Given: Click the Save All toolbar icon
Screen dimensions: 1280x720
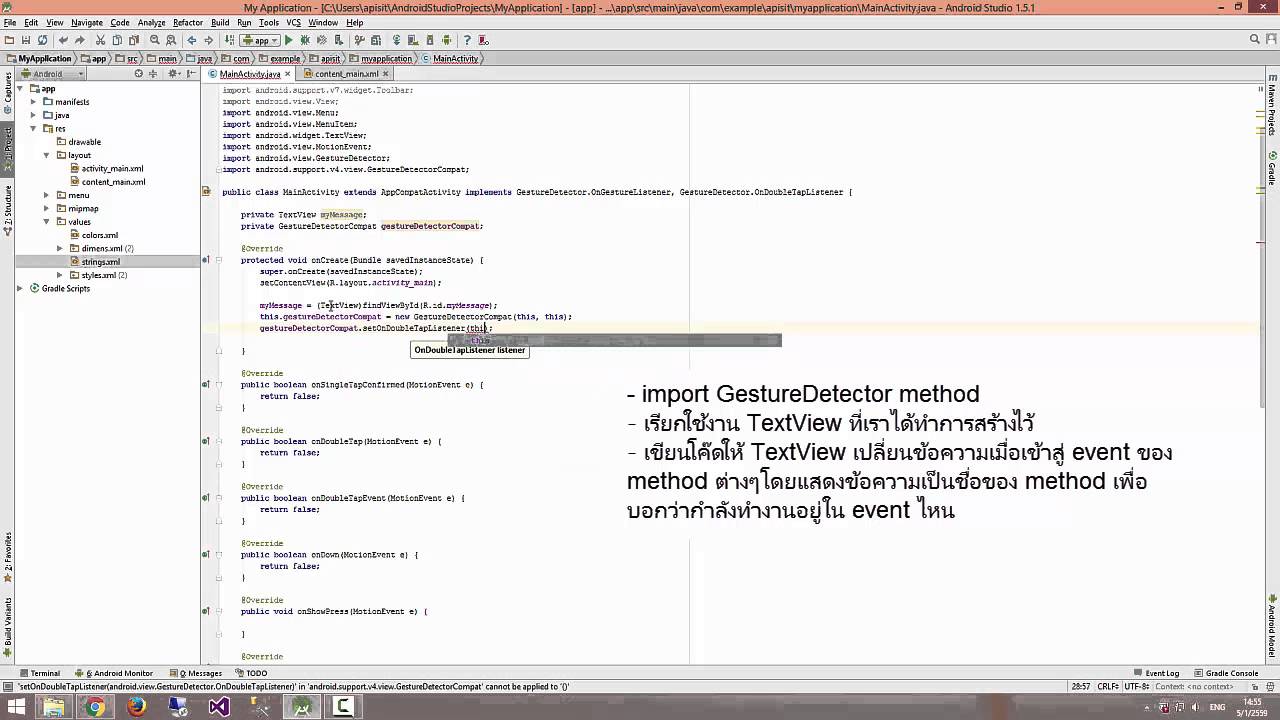Looking at the screenshot, I should pyautogui.click(x=26, y=40).
